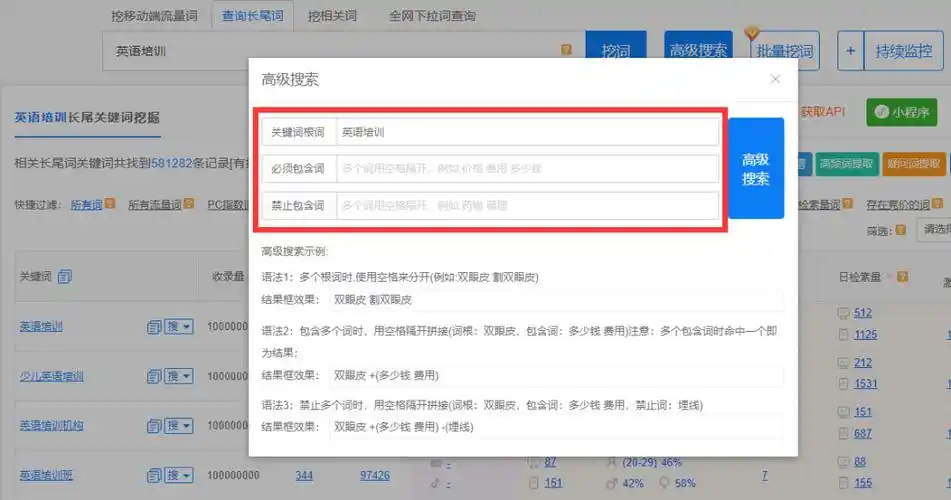Viewport: 951px width, 500px height.
Task: Expand the 搜 dropdown in the 少儿英语培训 row
Action: (179, 376)
